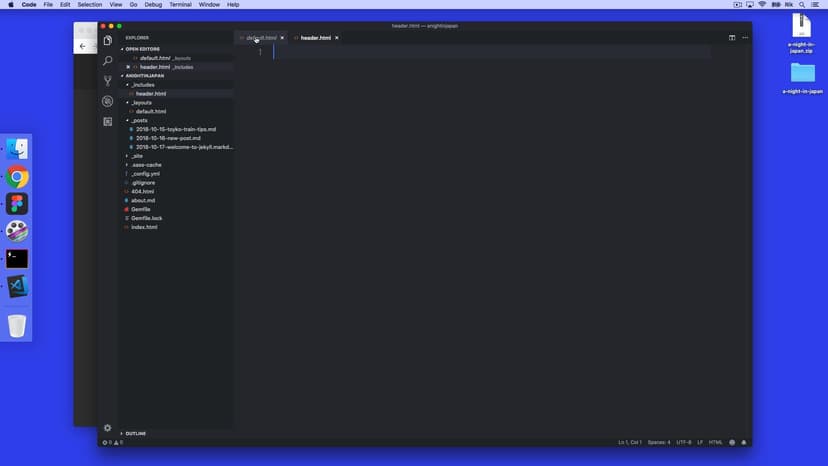Close the header.html editor tab

tap(337, 38)
